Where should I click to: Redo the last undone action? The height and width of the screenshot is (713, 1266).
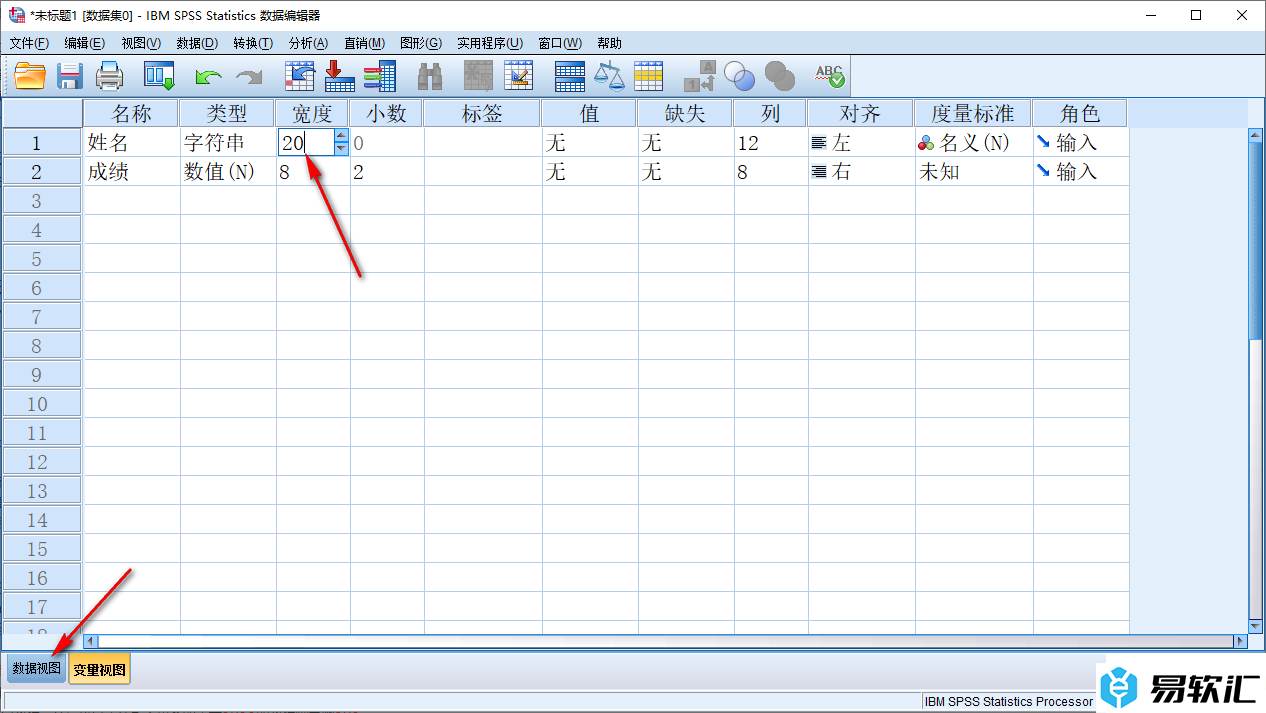click(x=248, y=76)
